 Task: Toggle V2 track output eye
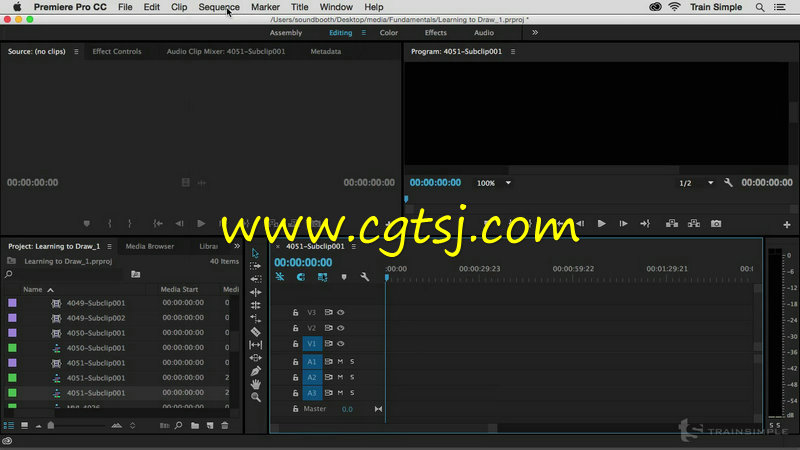[x=341, y=328]
